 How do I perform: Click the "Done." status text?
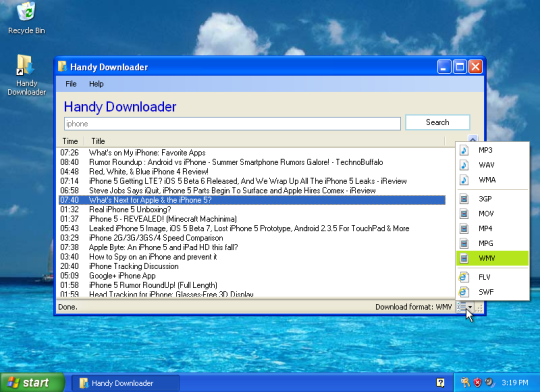(x=68, y=307)
